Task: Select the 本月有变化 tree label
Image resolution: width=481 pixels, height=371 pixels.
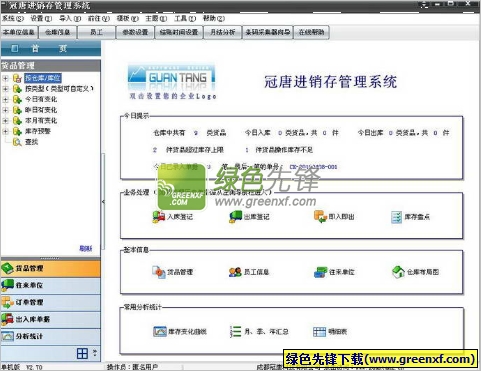Action: (x=41, y=121)
